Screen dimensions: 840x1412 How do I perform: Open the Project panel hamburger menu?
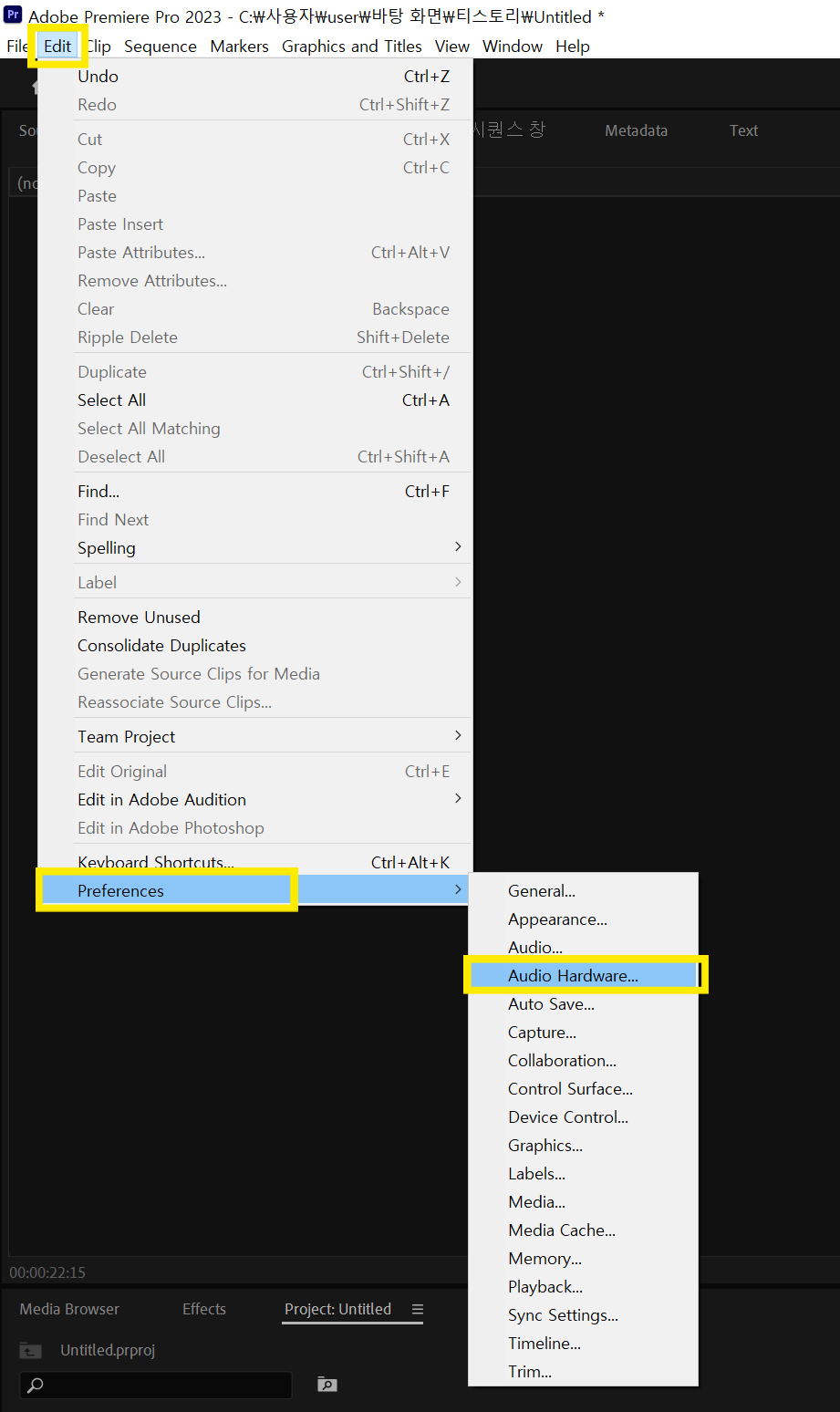pyautogui.click(x=418, y=1309)
